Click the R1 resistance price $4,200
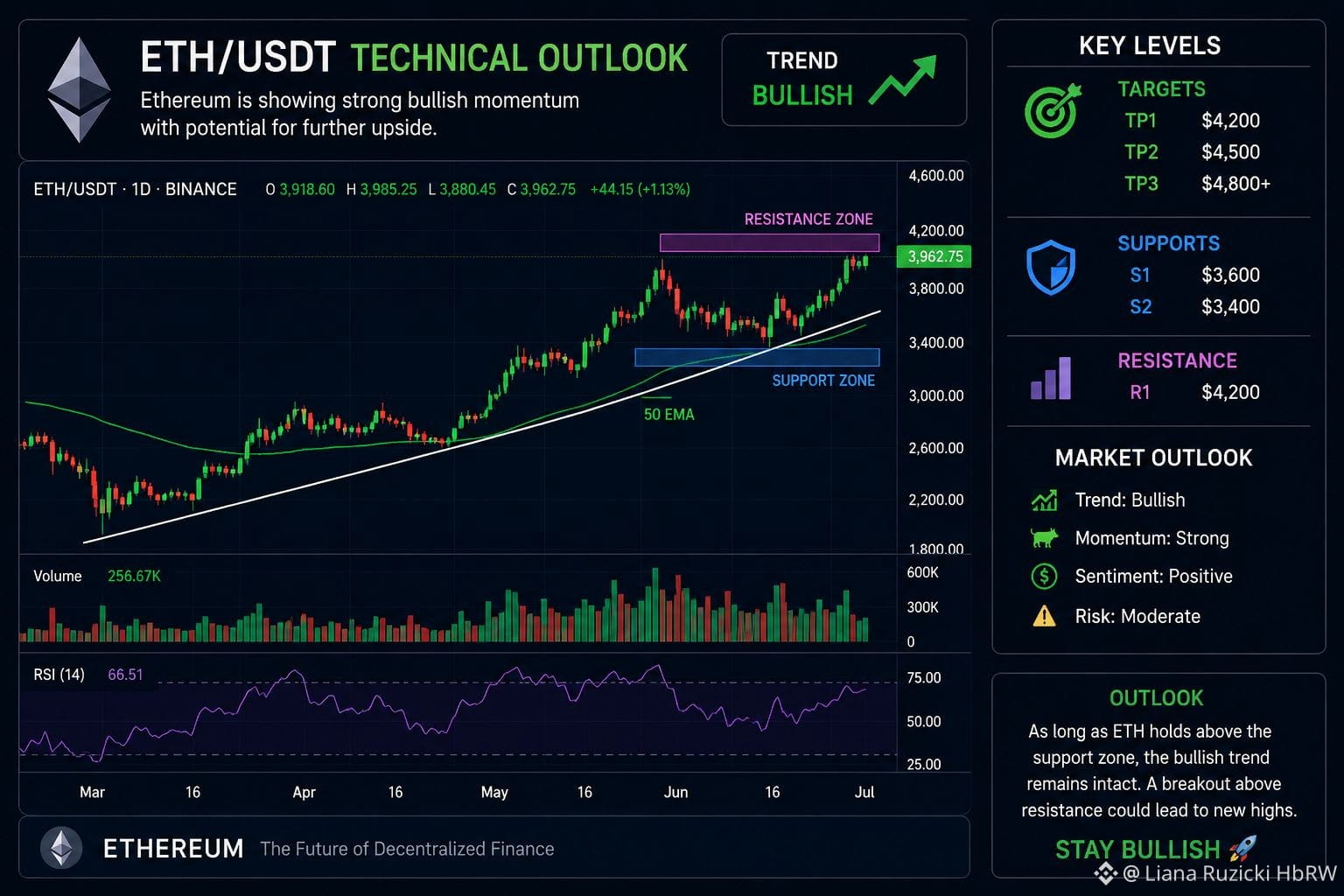The width and height of the screenshot is (1344, 896). coord(1231,392)
